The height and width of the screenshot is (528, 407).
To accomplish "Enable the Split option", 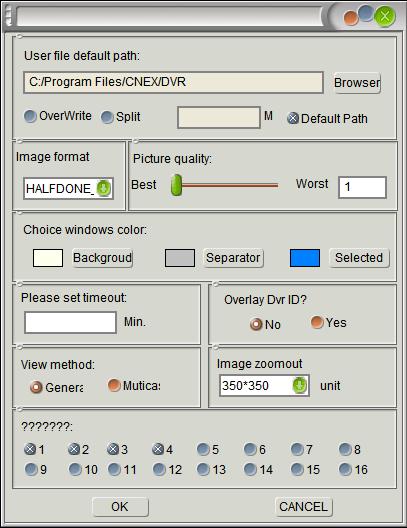I will pyautogui.click(x=107, y=117).
